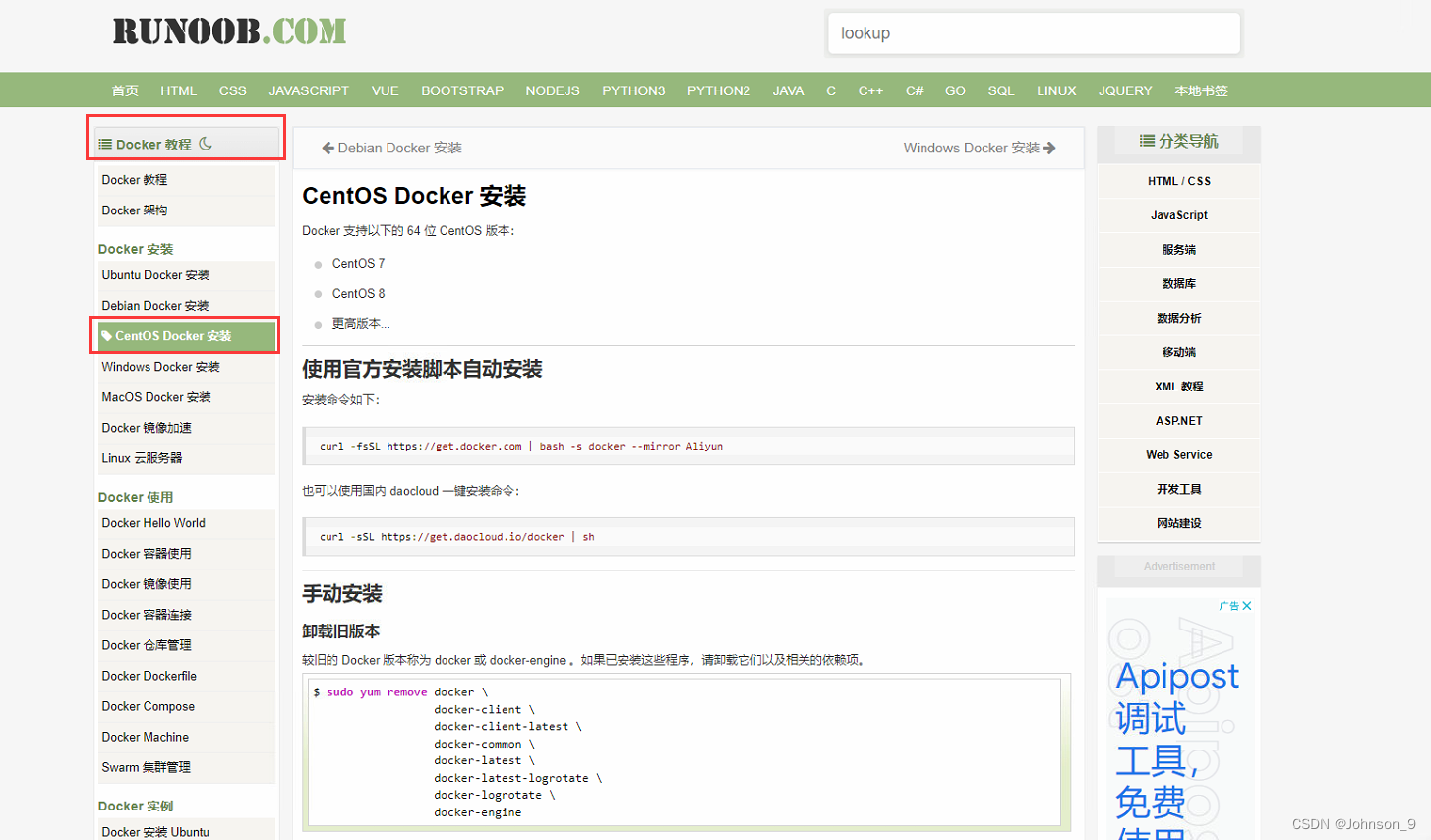Open the BOOTSTRAP menu item
This screenshot has height=840, width=1431.
pyautogui.click(x=461, y=90)
